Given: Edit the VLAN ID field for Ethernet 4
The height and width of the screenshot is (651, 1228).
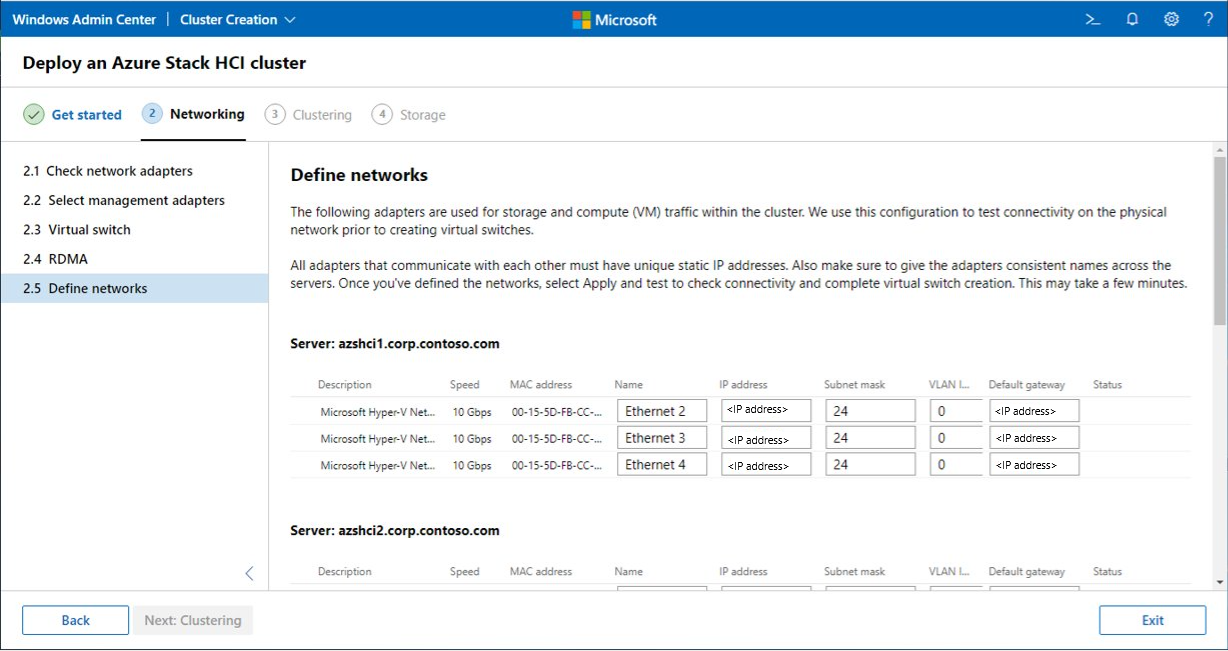Looking at the screenshot, I should pyautogui.click(x=955, y=463).
